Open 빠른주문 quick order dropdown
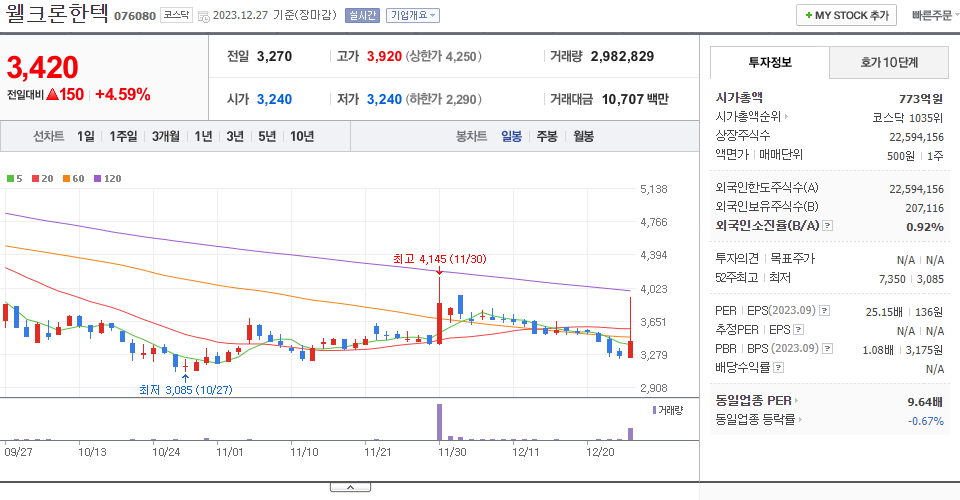960x500 pixels. click(x=935, y=15)
